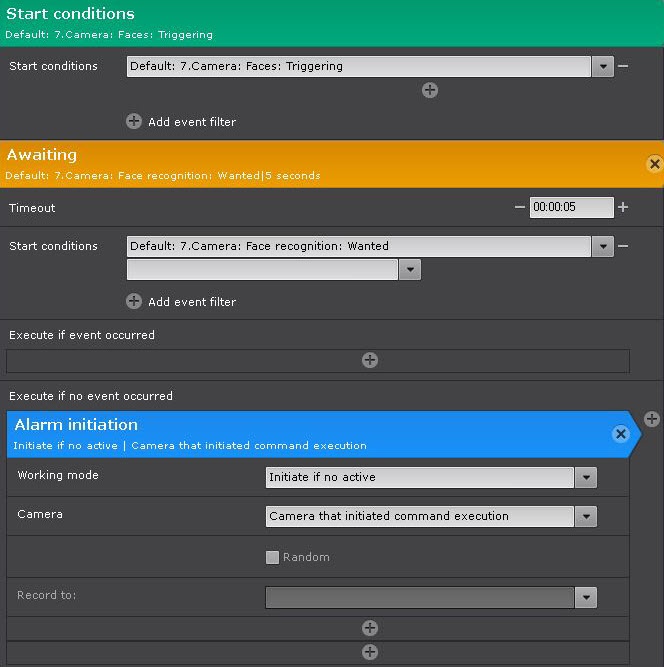The image size is (664, 667).
Task: Decrease the timeout value with minus
Action: [519, 207]
